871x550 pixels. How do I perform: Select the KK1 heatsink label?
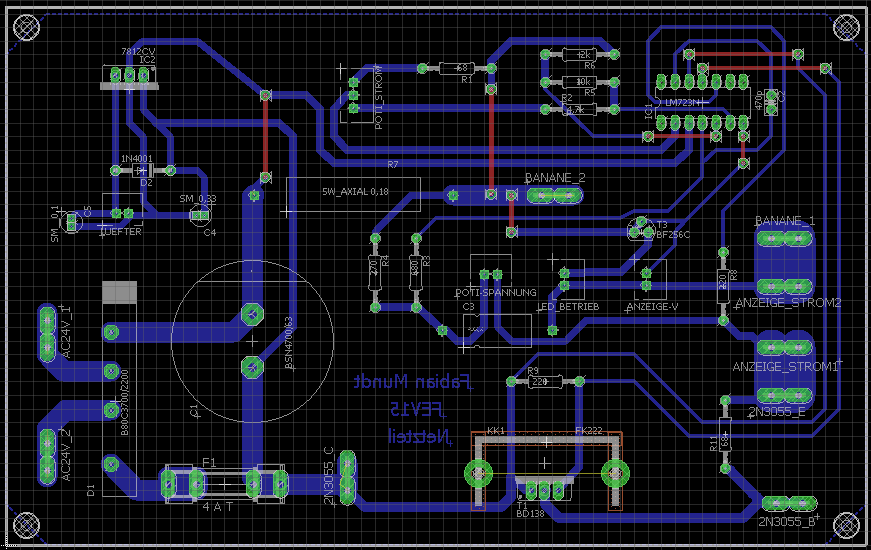pos(495,431)
